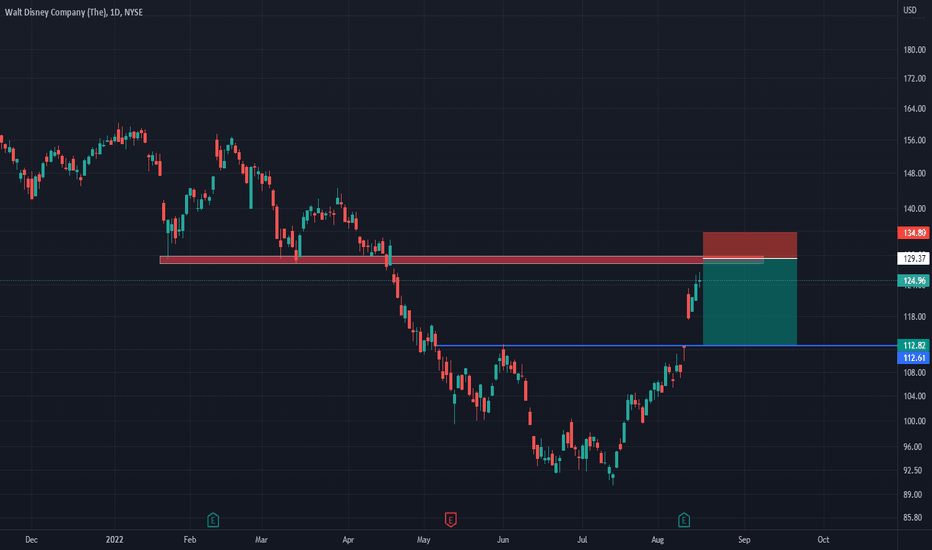Click the 89.00 price axis value

coord(912,495)
